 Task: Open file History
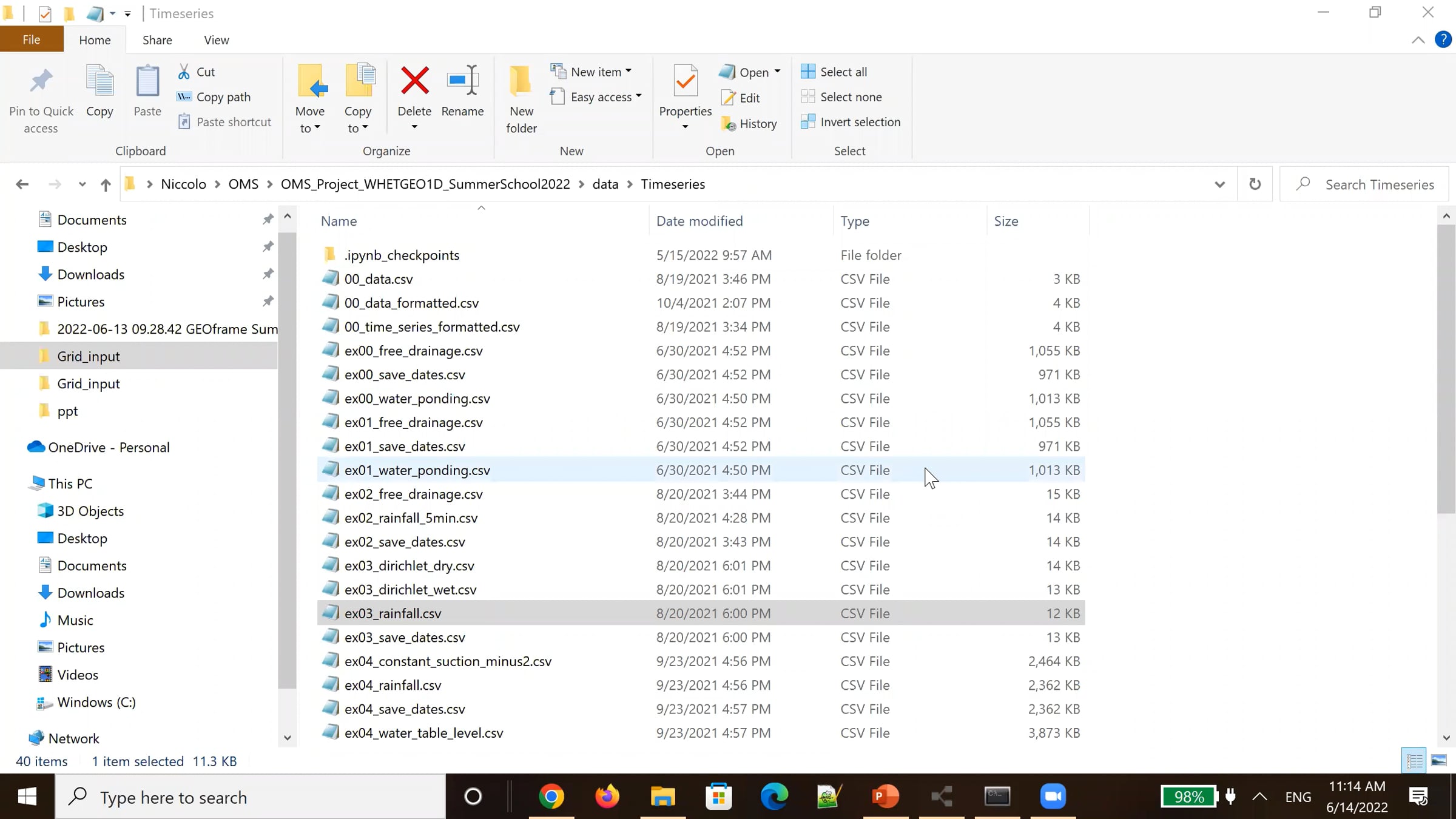tap(749, 124)
